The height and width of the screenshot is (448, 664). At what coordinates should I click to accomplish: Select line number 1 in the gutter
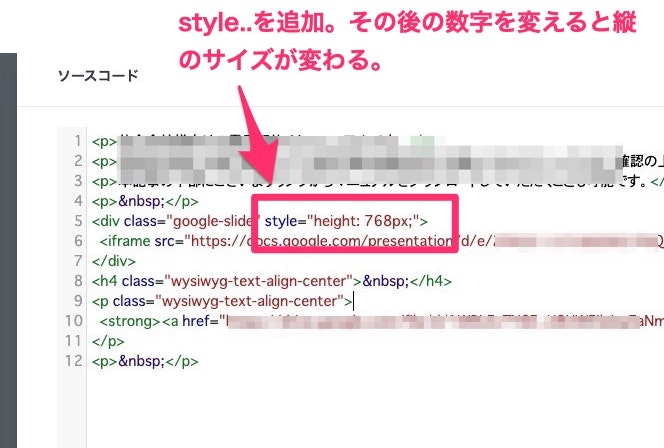[77, 141]
